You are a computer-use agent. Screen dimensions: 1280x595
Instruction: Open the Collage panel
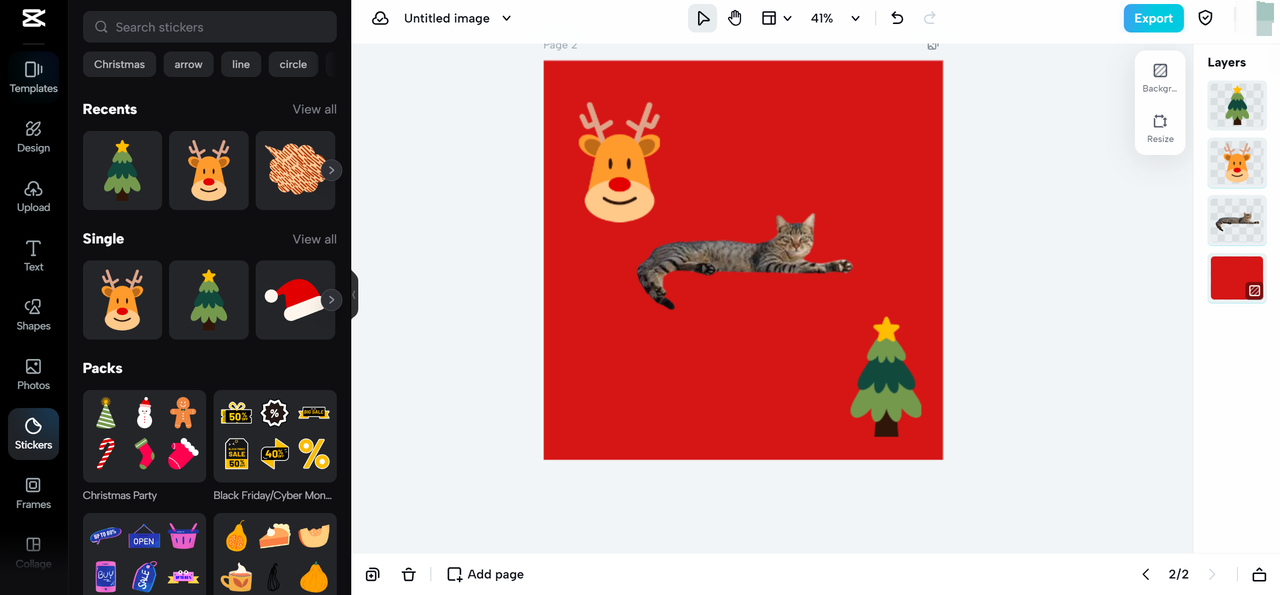(33, 552)
